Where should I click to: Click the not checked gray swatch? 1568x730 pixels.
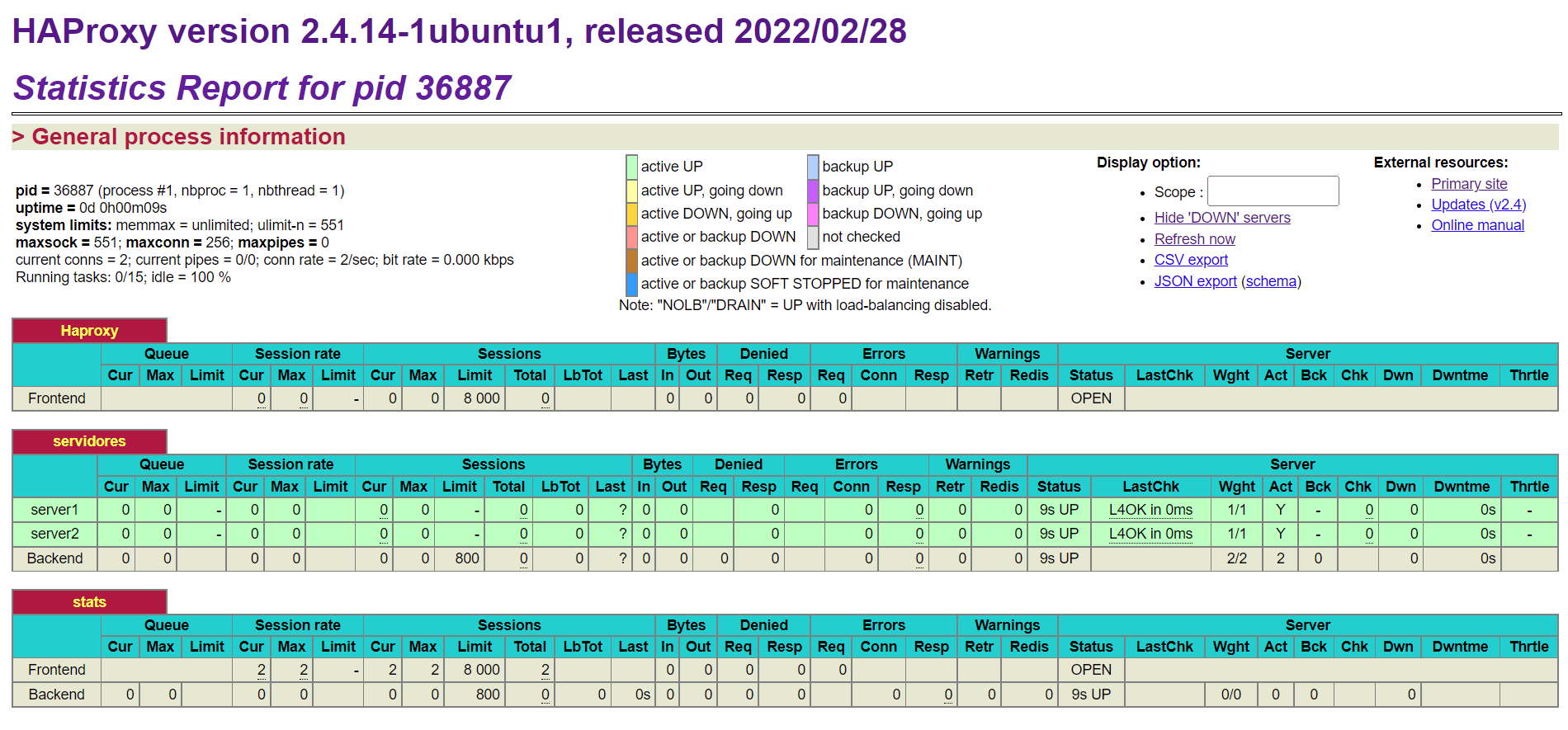[x=813, y=237]
